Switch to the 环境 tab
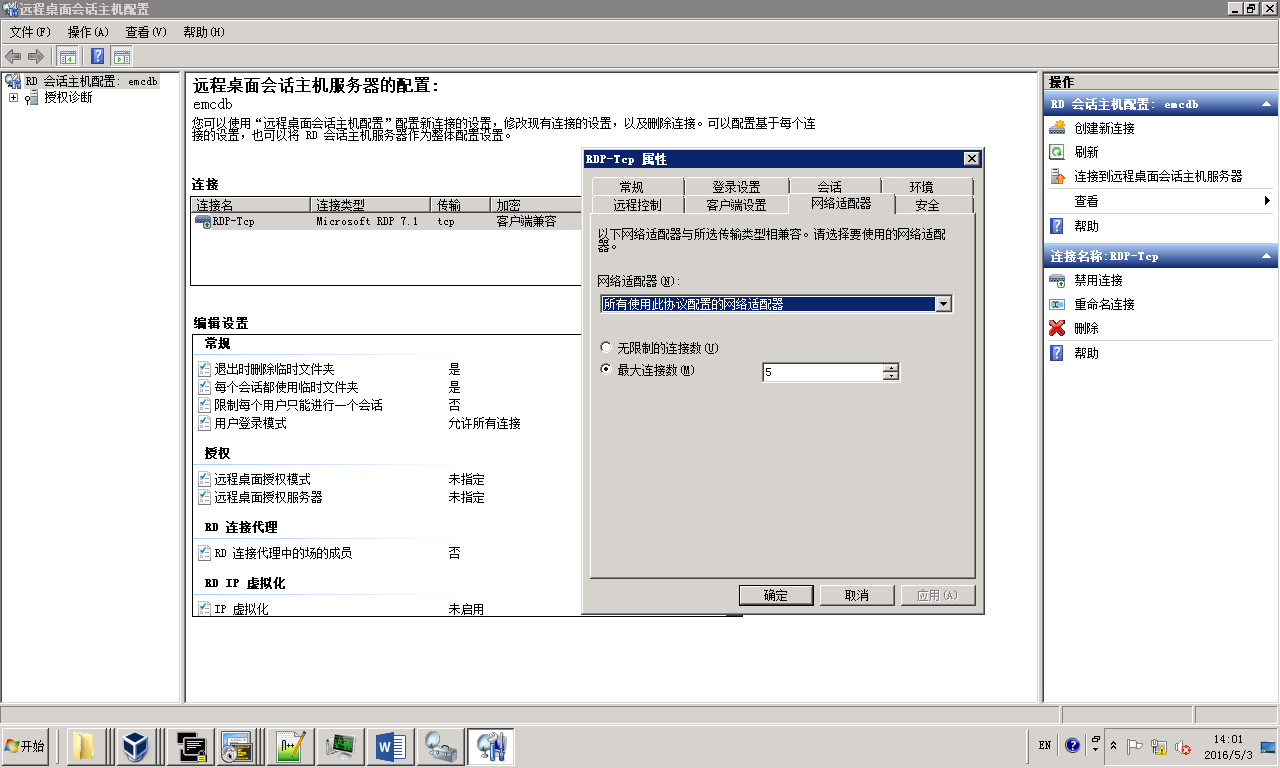Viewport: 1280px width, 768px height. 927,187
